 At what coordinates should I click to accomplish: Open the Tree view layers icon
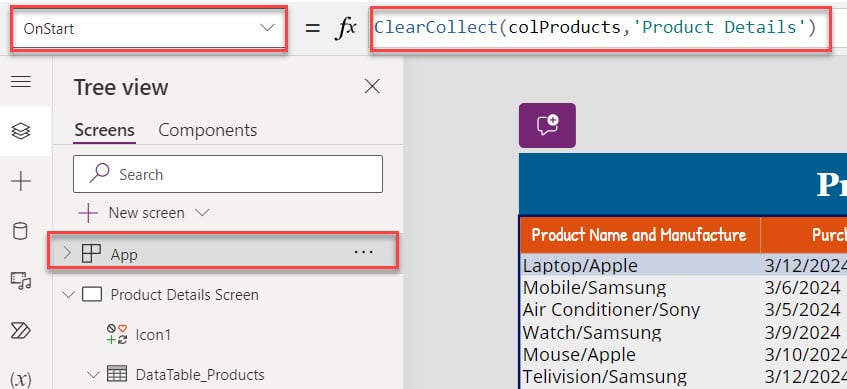click(21, 131)
